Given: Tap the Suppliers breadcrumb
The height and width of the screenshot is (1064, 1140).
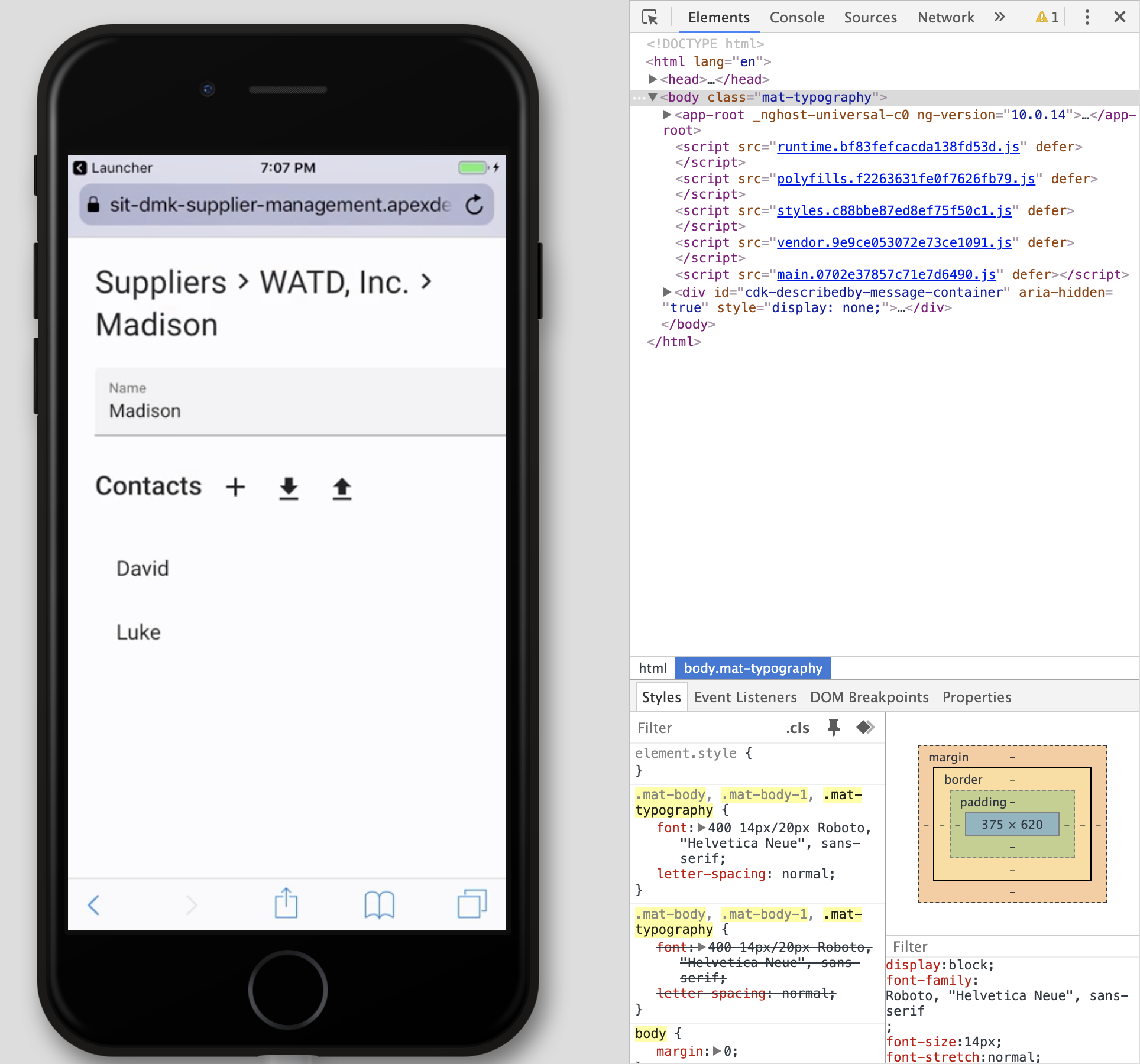Looking at the screenshot, I should click(x=161, y=282).
